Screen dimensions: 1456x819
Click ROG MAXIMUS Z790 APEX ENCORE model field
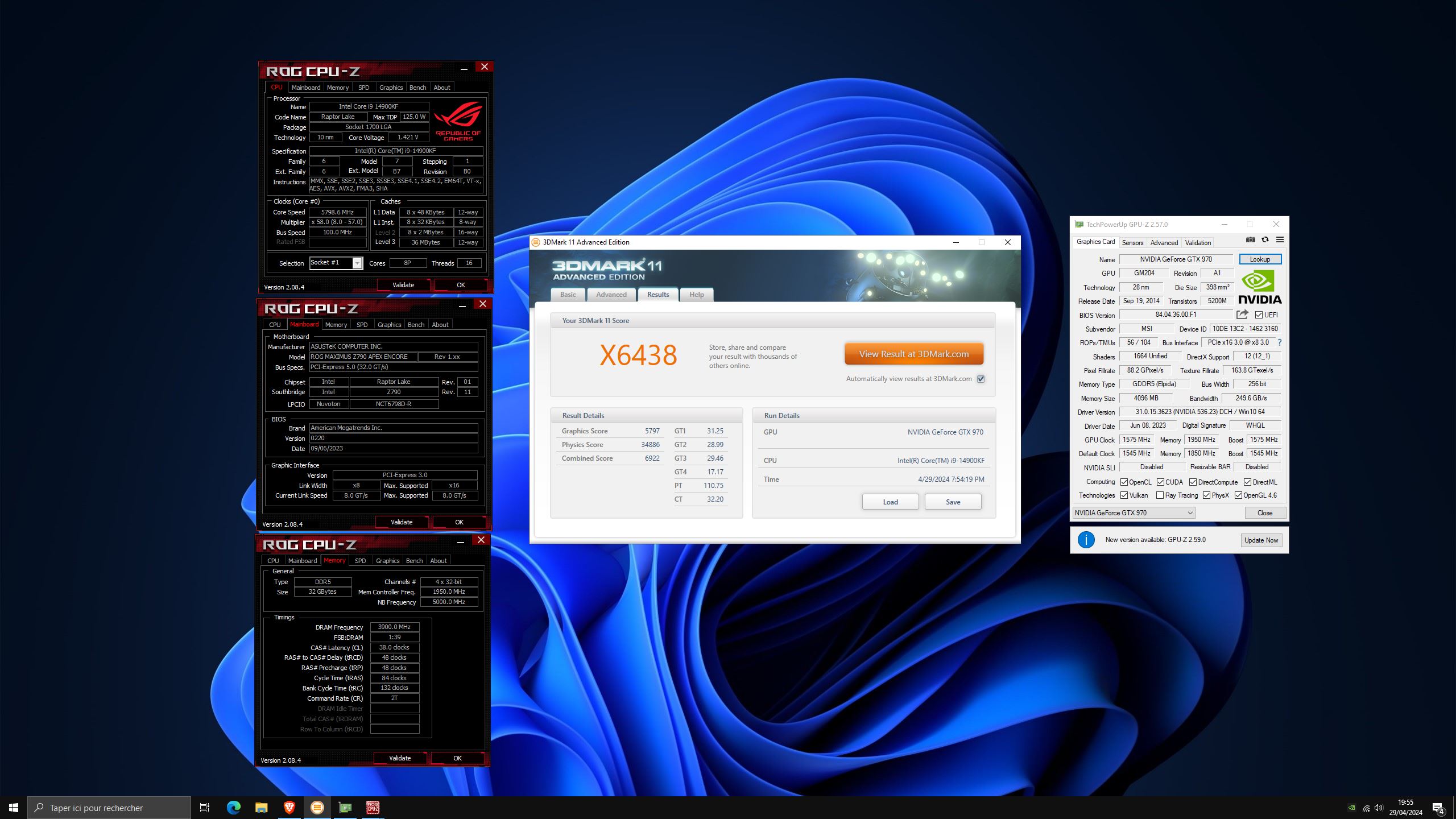(x=363, y=357)
